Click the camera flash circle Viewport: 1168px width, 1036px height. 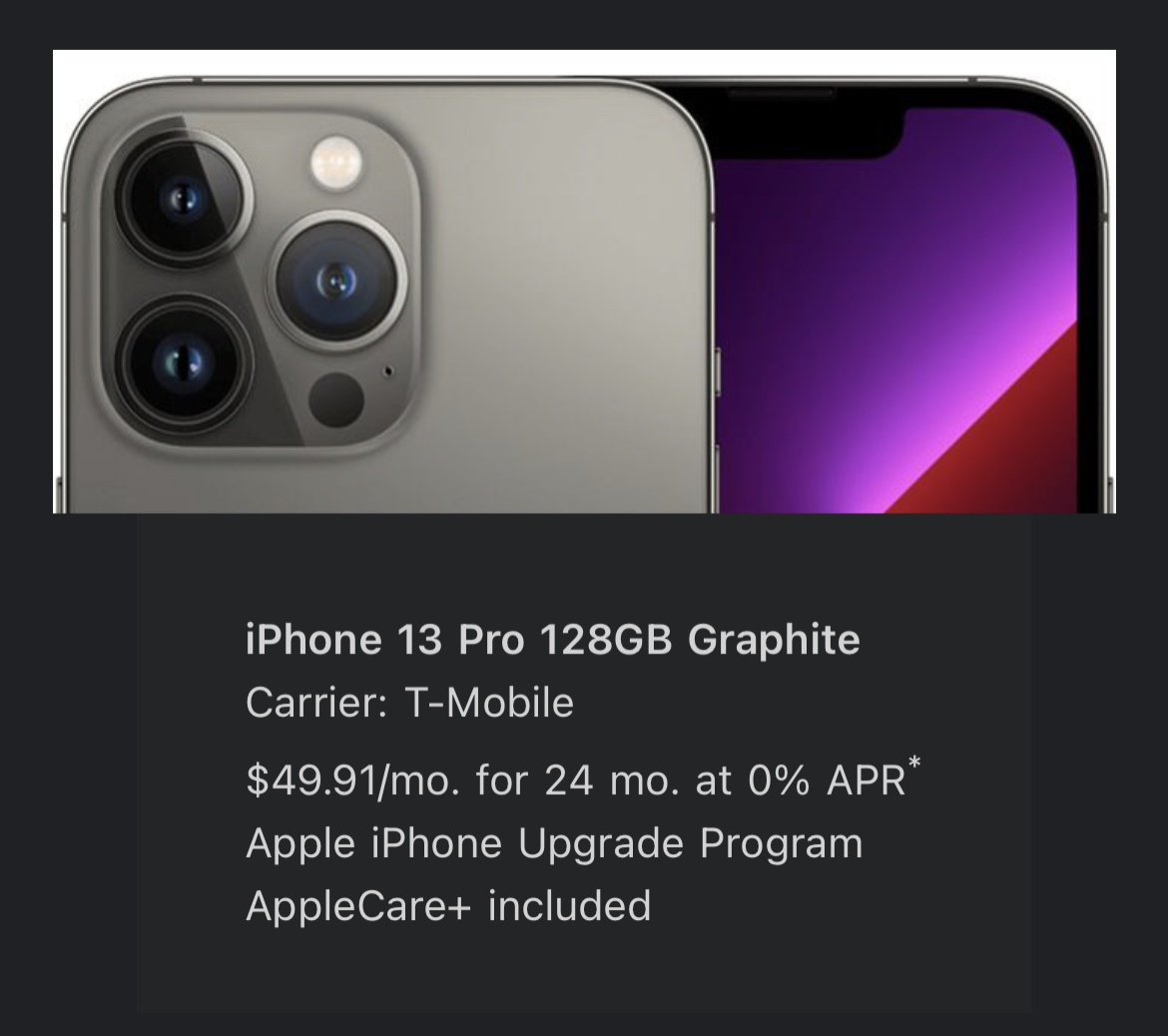[337, 162]
